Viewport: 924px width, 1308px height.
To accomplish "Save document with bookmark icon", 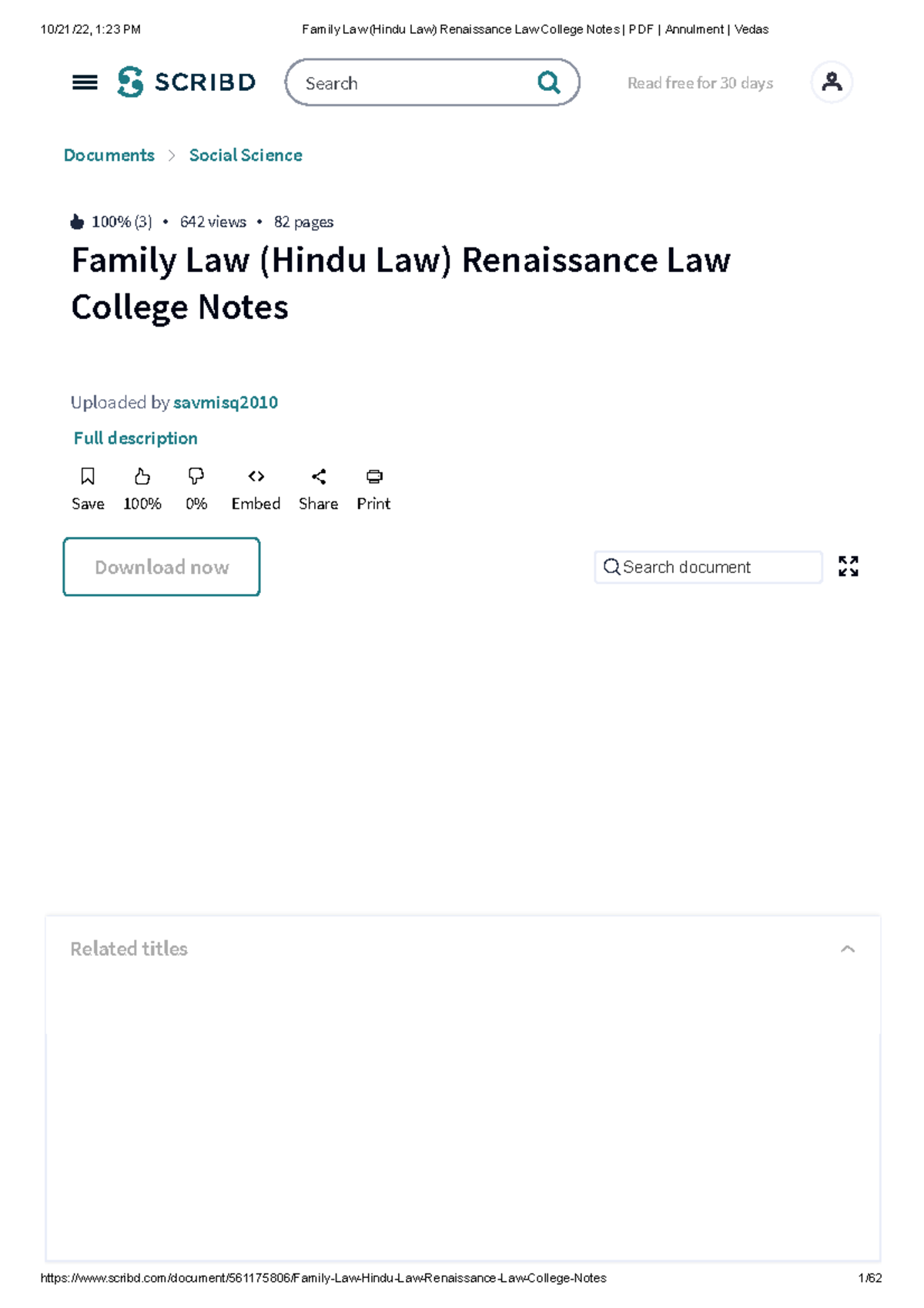I will pos(88,477).
